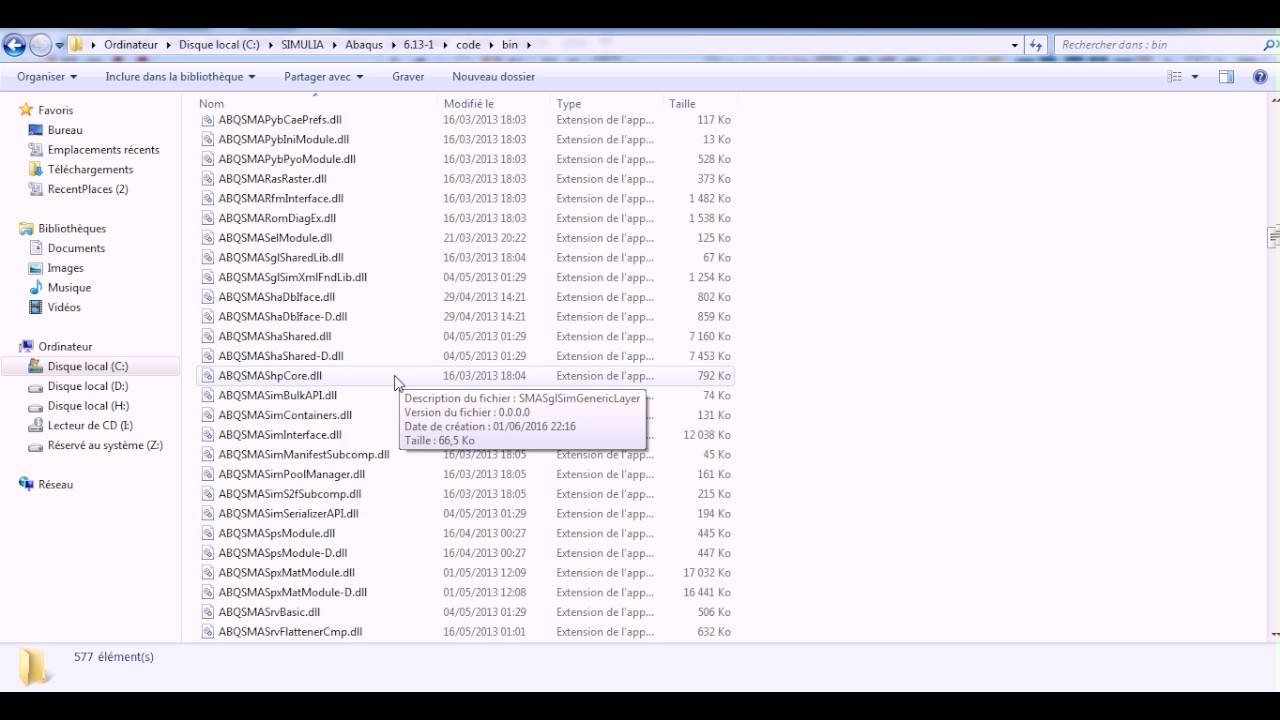Click the icon of ABQSMASimInterface.dll
The width and height of the screenshot is (1280, 720).
pyautogui.click(x=208, y=435)
